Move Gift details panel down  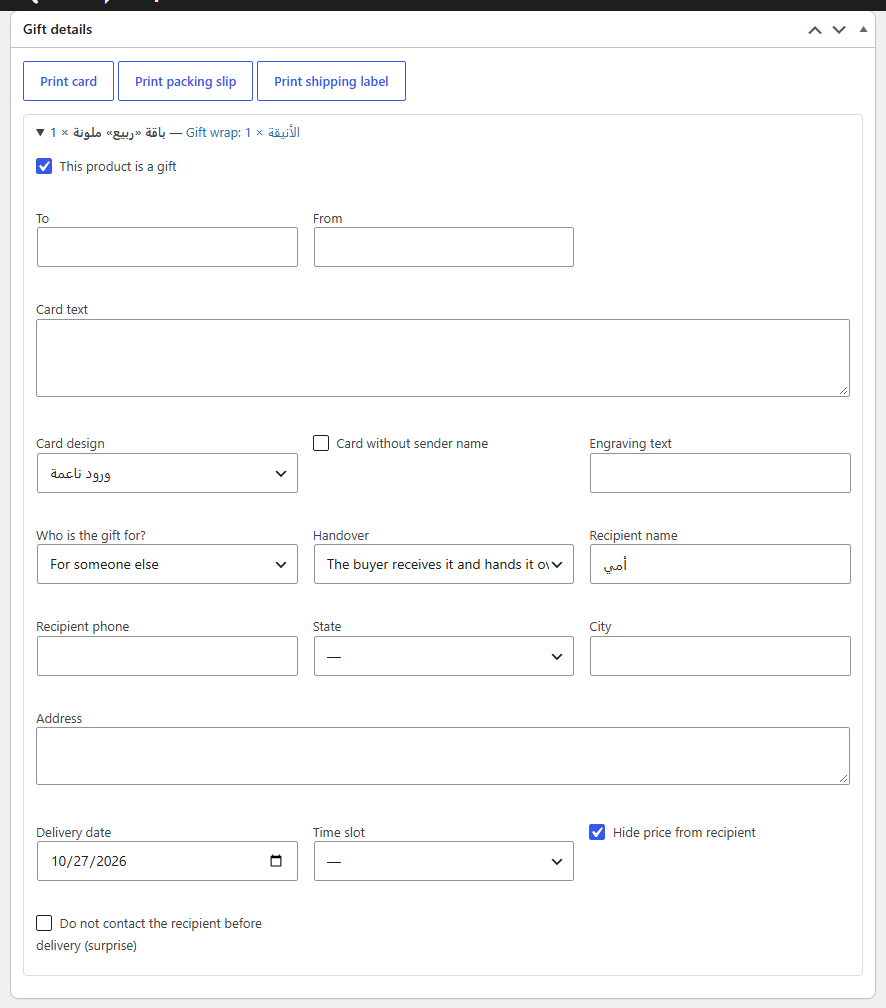839,30
